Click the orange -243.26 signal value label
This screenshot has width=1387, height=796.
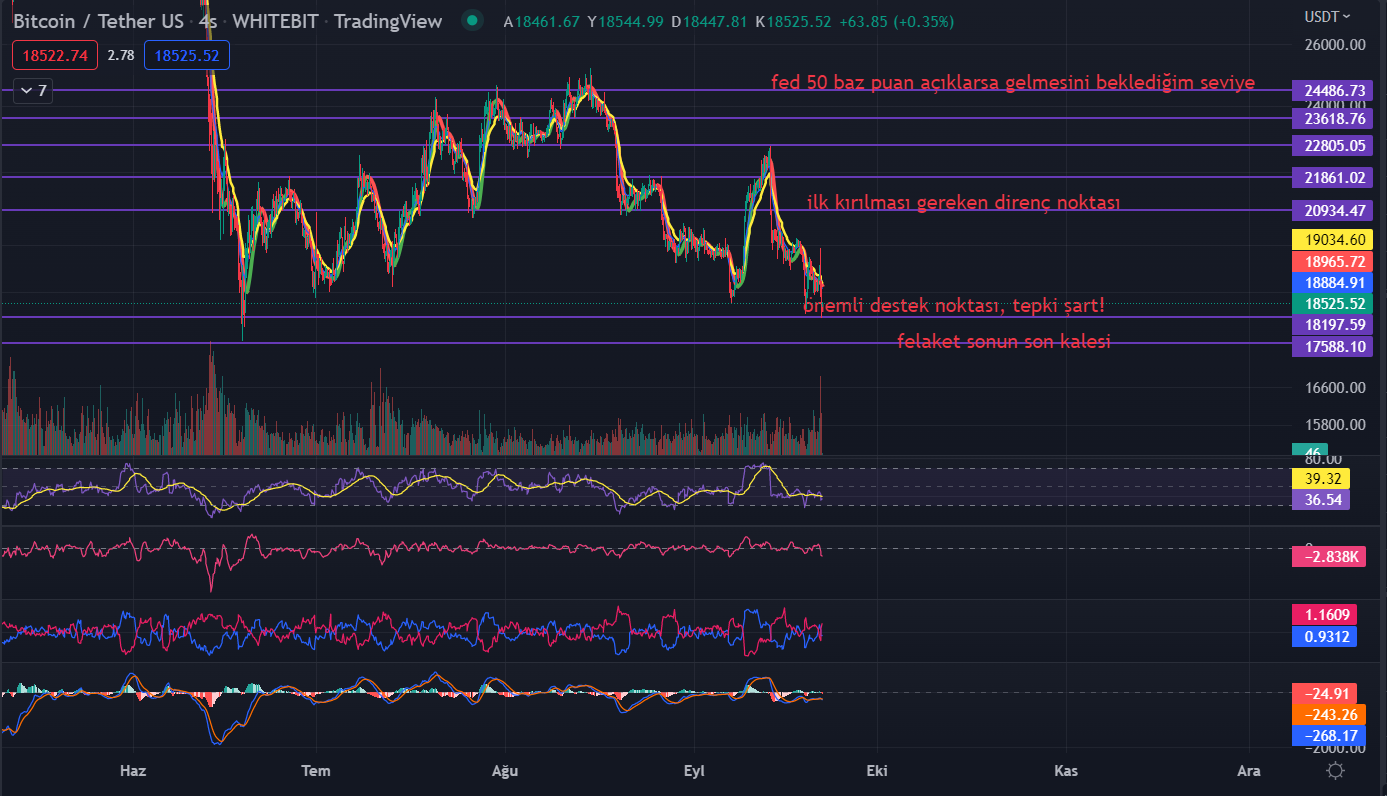click(x=1328, y=714)
